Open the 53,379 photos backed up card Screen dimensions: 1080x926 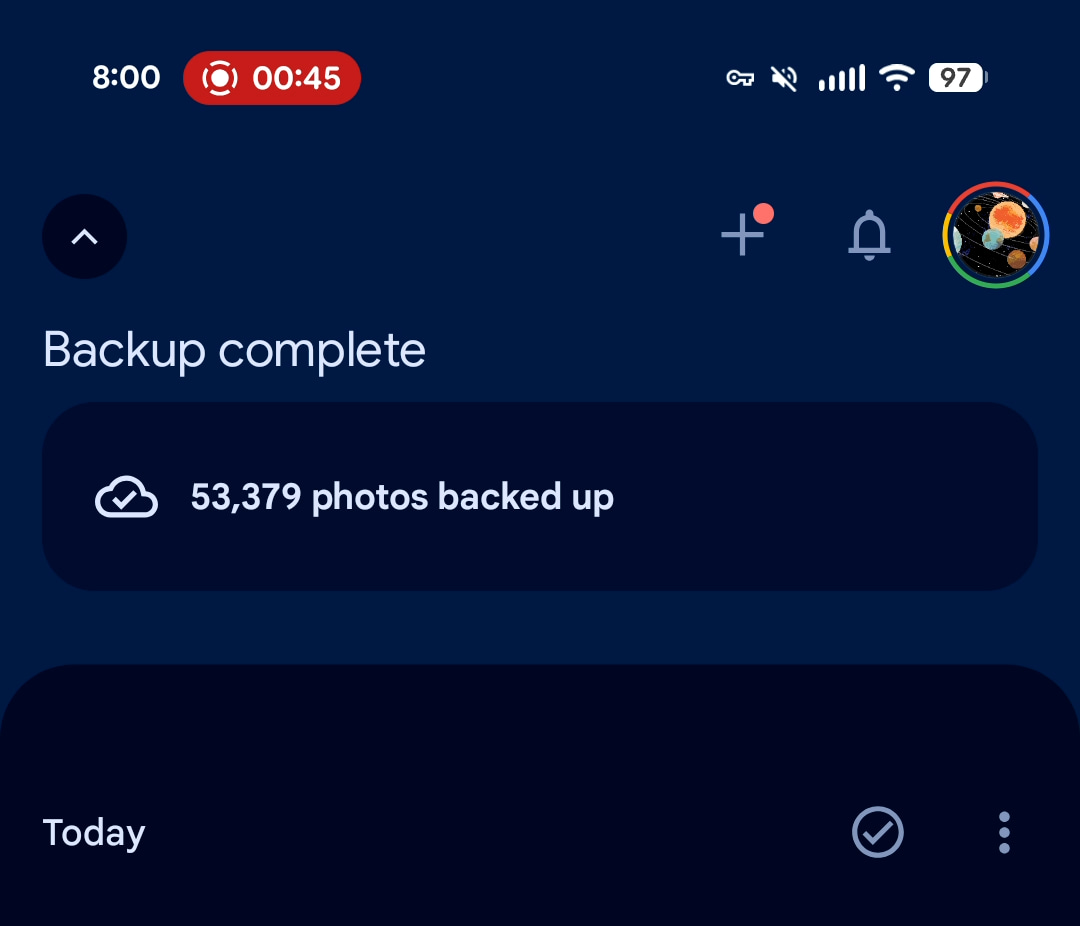tap(540, 497)
